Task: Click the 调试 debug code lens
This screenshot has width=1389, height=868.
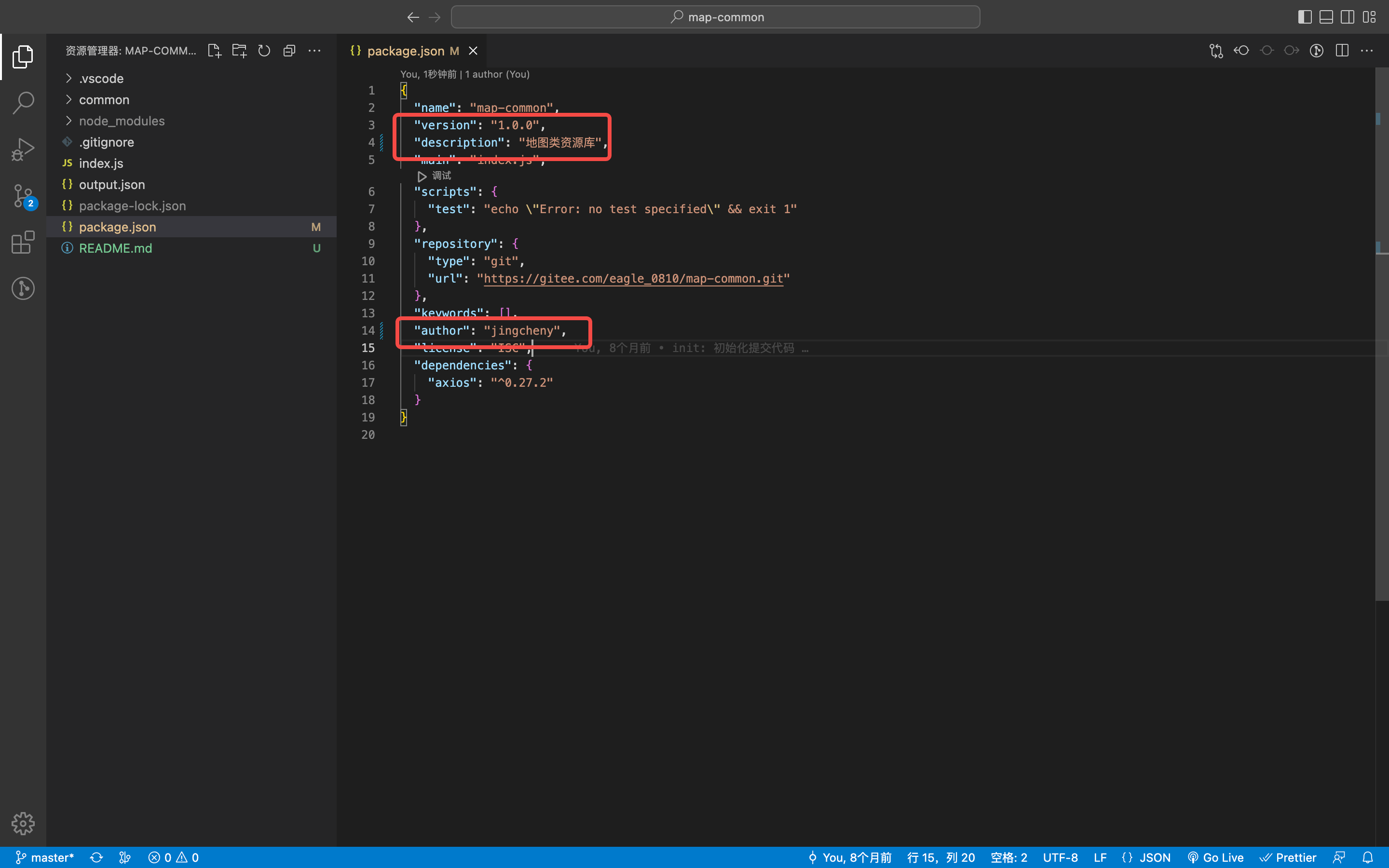Action: pos(435,176)
